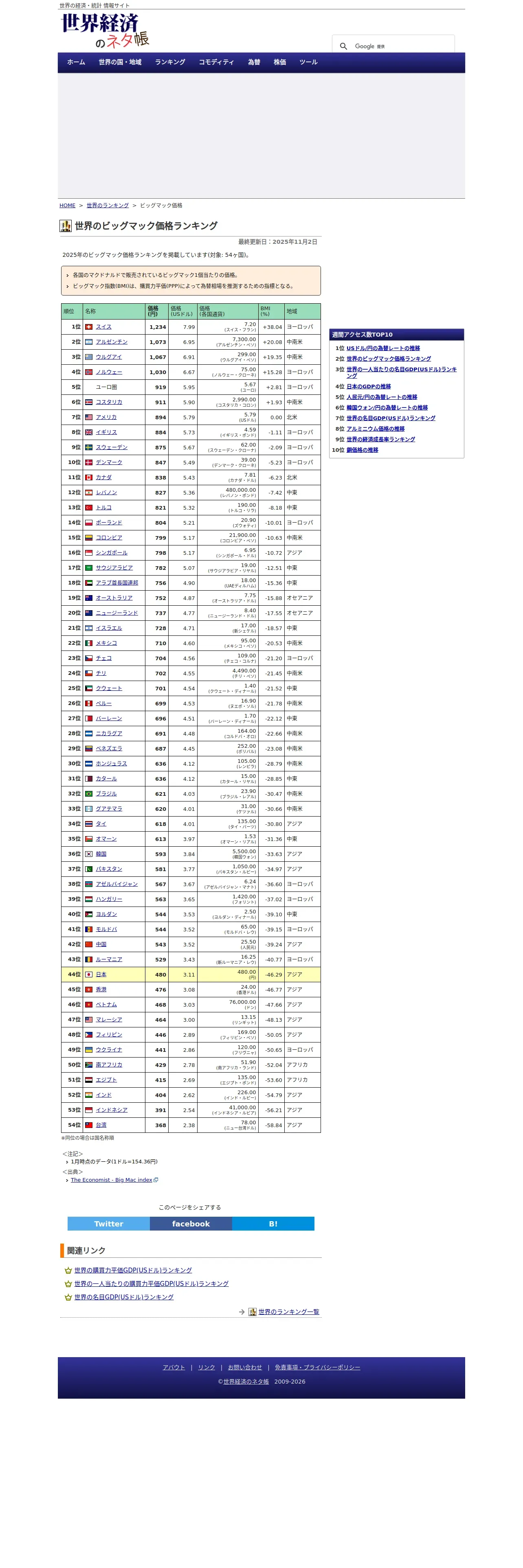Open the 世界のランキング一覧 link

click(x=289, y=1312)
